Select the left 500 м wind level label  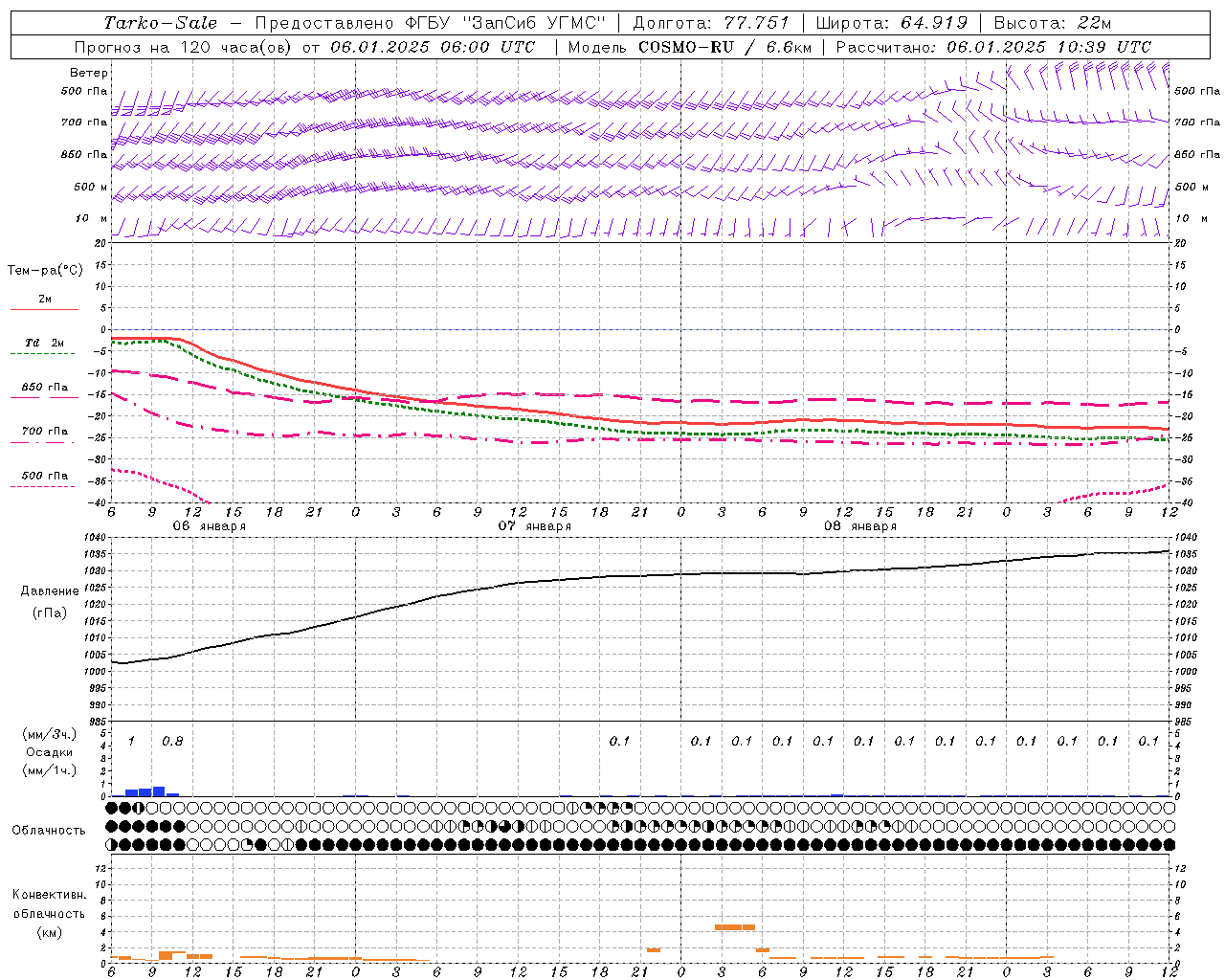91,187
